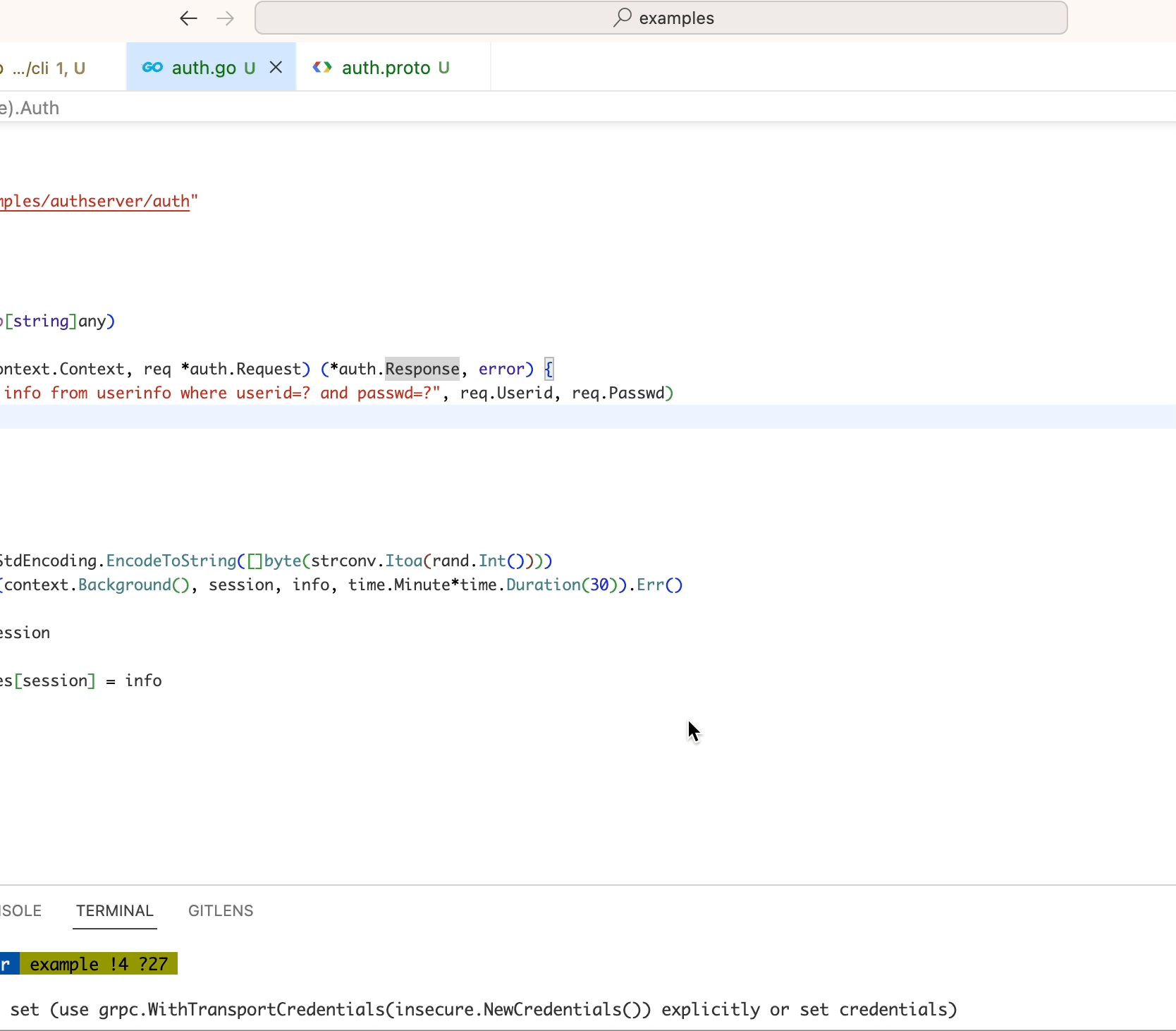Viewport: 1176px width, 1031px height.
Task: Click 'strconv.Itoa' in the session line
Action: (x=367, y=561)
